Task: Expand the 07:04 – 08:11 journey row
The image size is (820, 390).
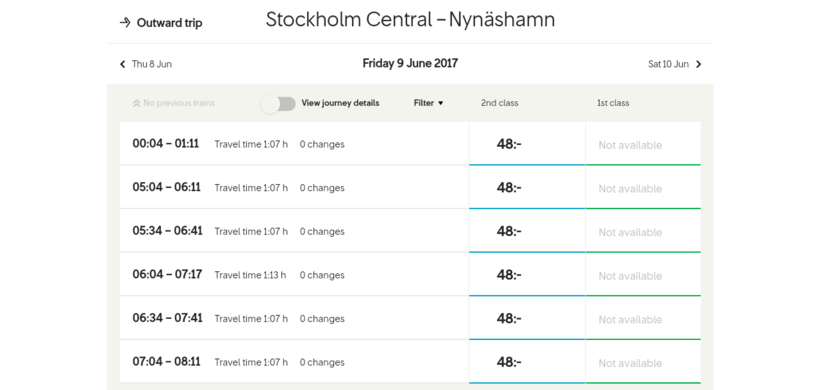Action: tap(294, 362)
